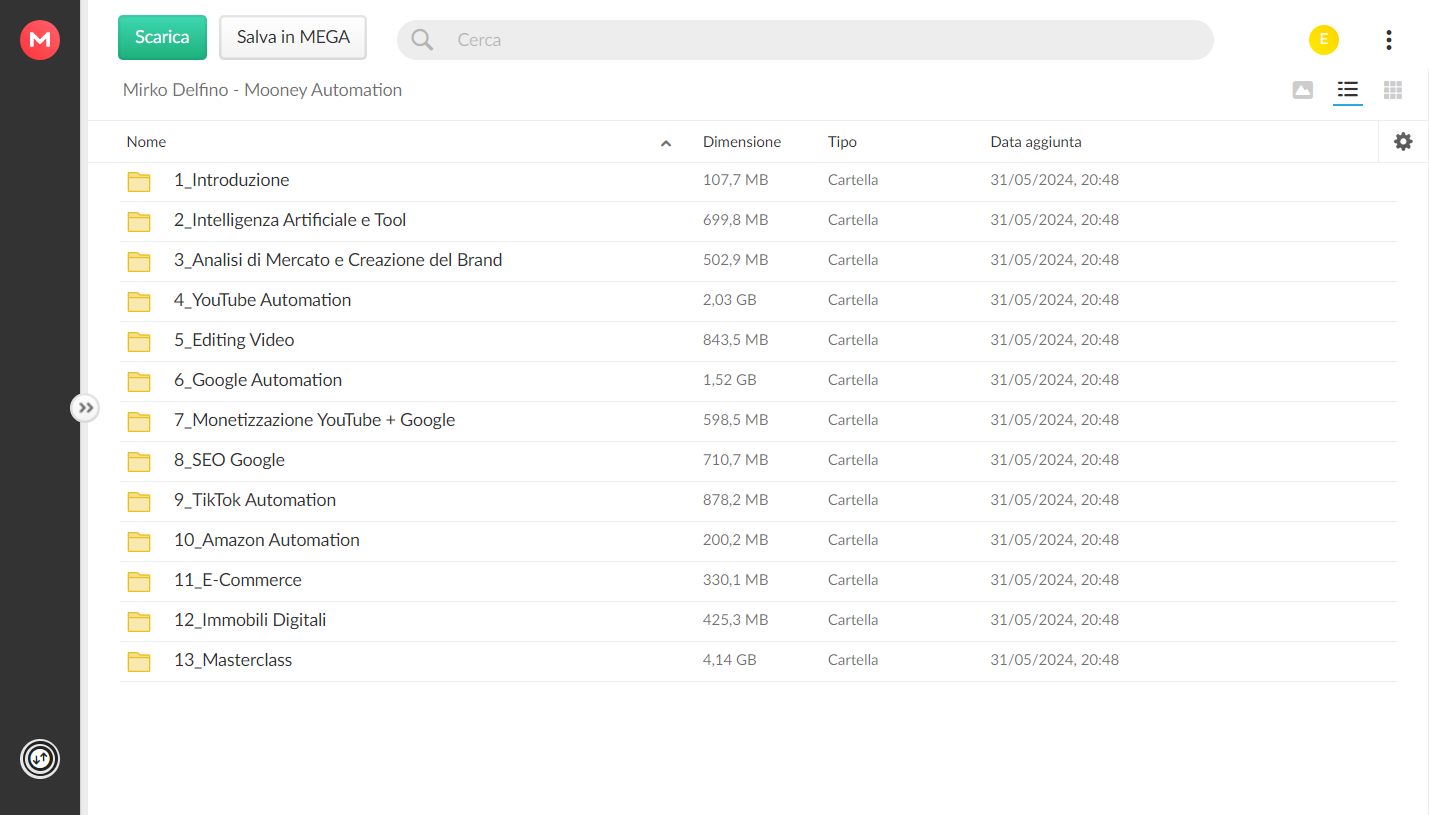This screenshot has height=815, width=1429.
Task: Select folder icon of 1_Introduzione
Action: pyautogui.click(x=139, y=181)
